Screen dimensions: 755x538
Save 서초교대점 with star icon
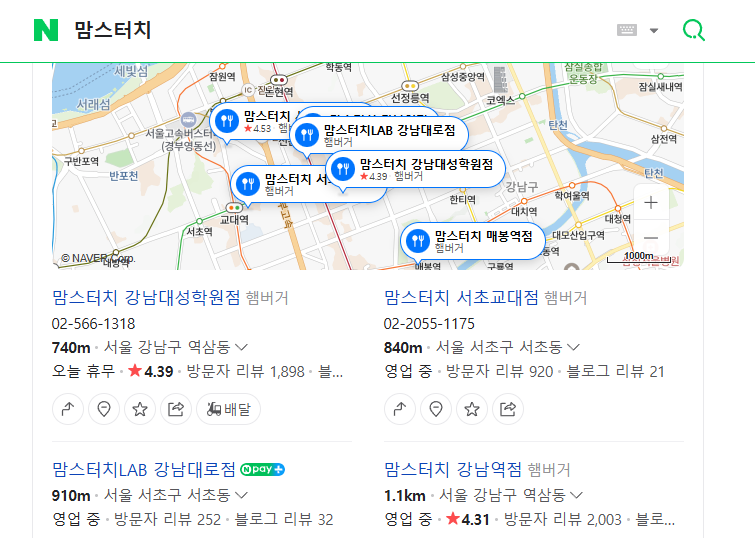tap(472, 409)
